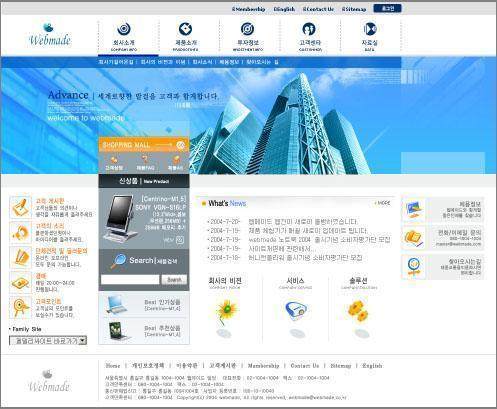The image size is (497, 409).
Task: Click the magnifying glass Search icon
Action: (118, 261)
